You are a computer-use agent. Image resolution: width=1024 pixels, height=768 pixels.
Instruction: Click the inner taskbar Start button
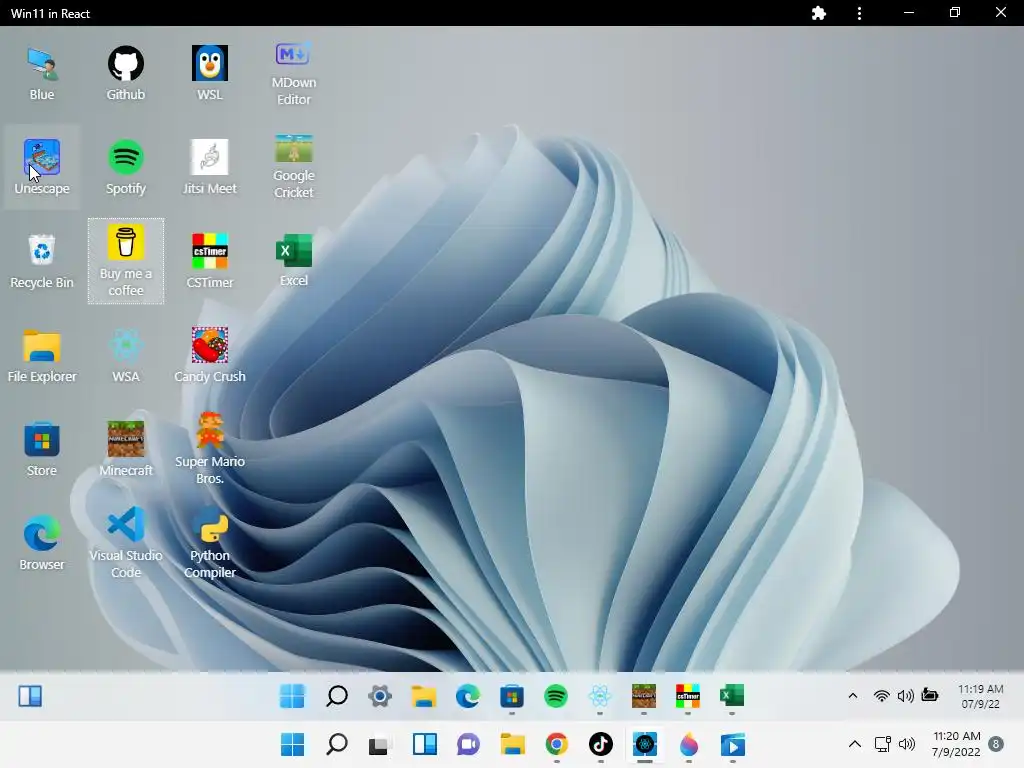click(292, 696)
